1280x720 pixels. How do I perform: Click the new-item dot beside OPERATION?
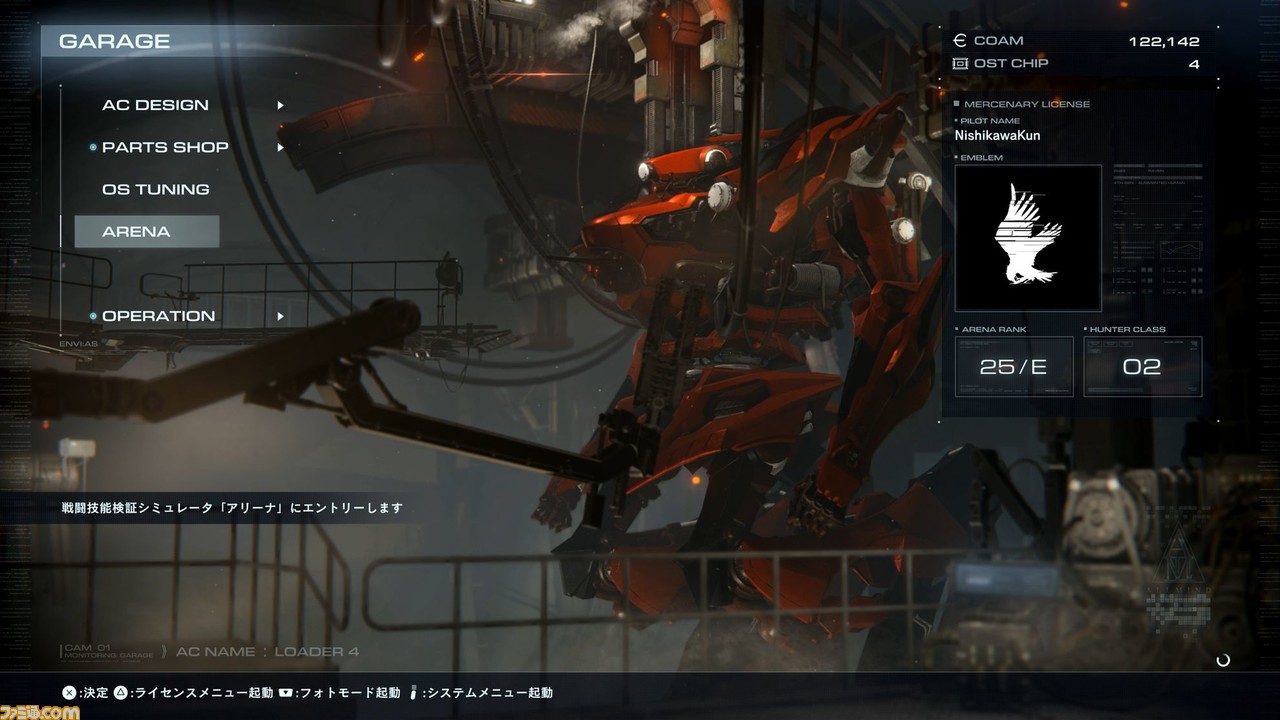coord(93,316)
